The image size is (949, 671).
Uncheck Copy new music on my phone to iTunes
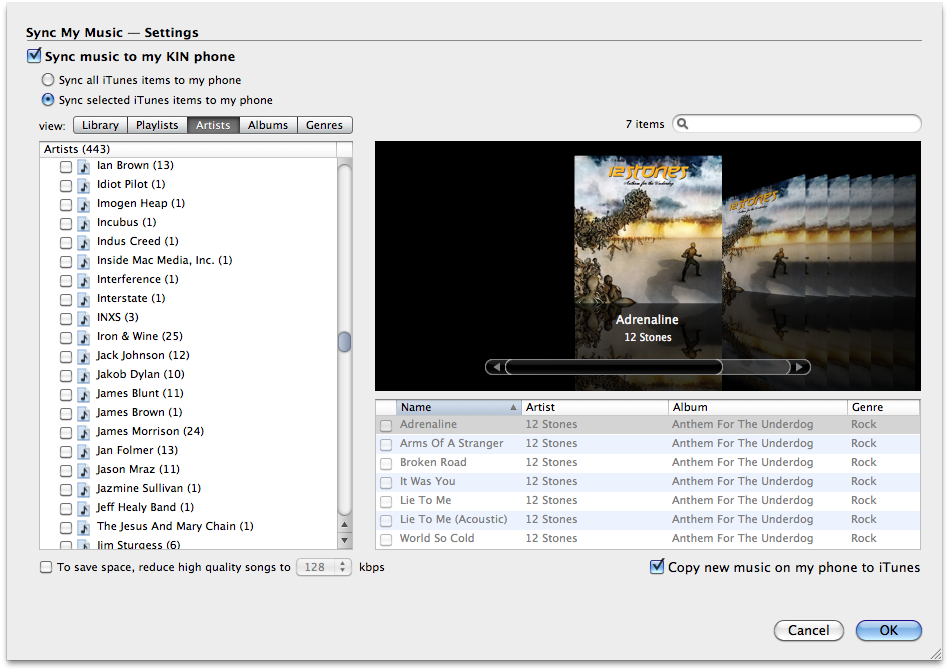click(x=657, y=566)
